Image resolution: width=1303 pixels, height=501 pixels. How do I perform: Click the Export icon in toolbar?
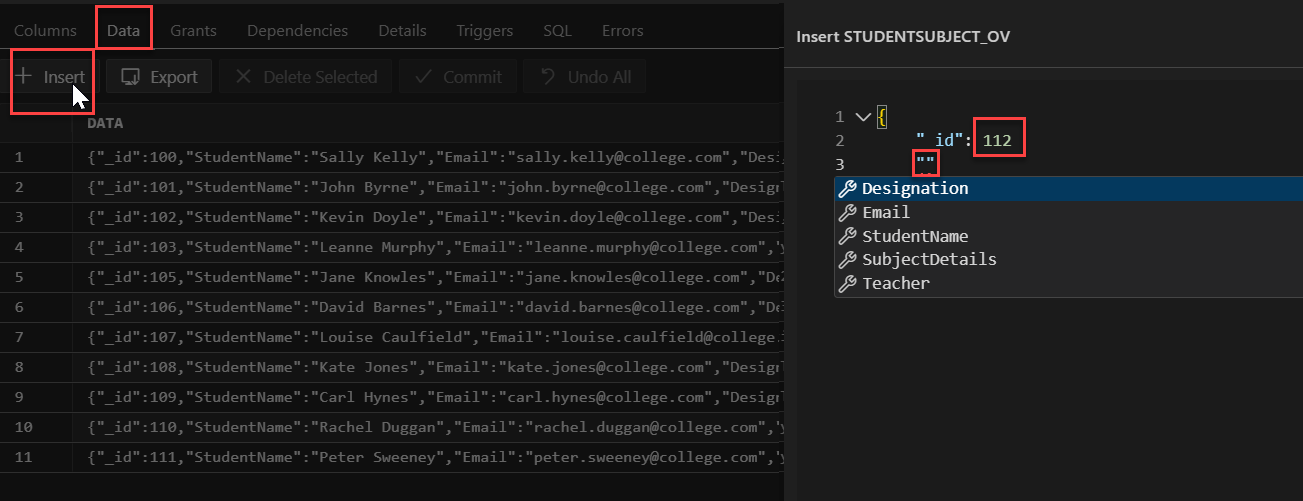(x=130, y=77)
